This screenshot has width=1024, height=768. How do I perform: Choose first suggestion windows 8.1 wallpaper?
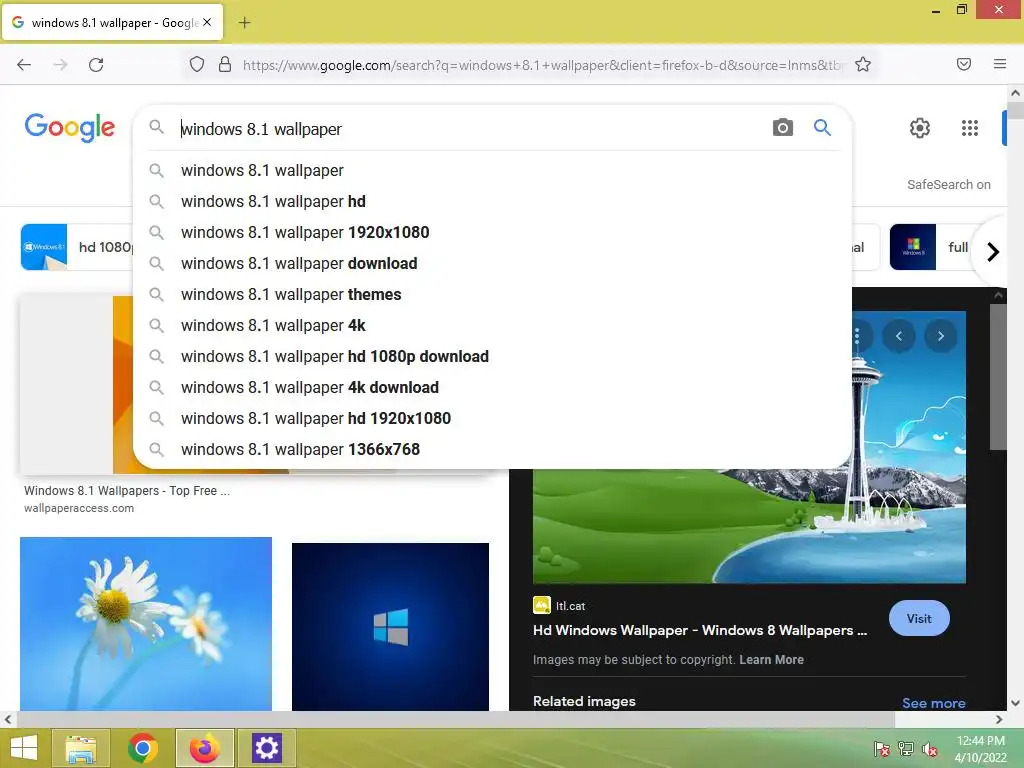click(493, 170)
